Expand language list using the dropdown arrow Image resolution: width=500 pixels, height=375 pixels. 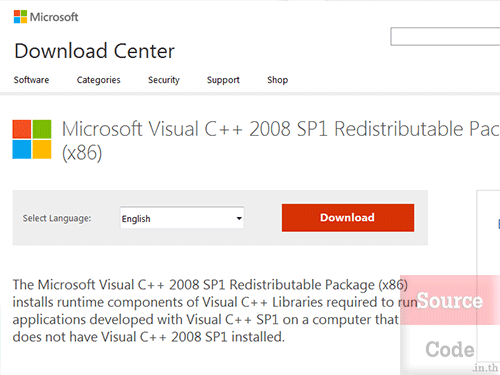pyautogui.click(x=239, y=218)
